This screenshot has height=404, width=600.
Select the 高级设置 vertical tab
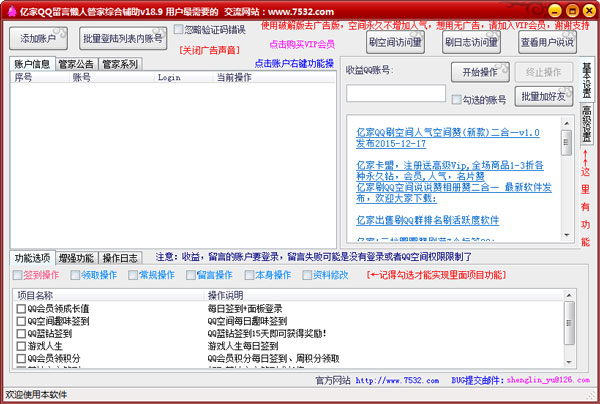pos(586,123)
